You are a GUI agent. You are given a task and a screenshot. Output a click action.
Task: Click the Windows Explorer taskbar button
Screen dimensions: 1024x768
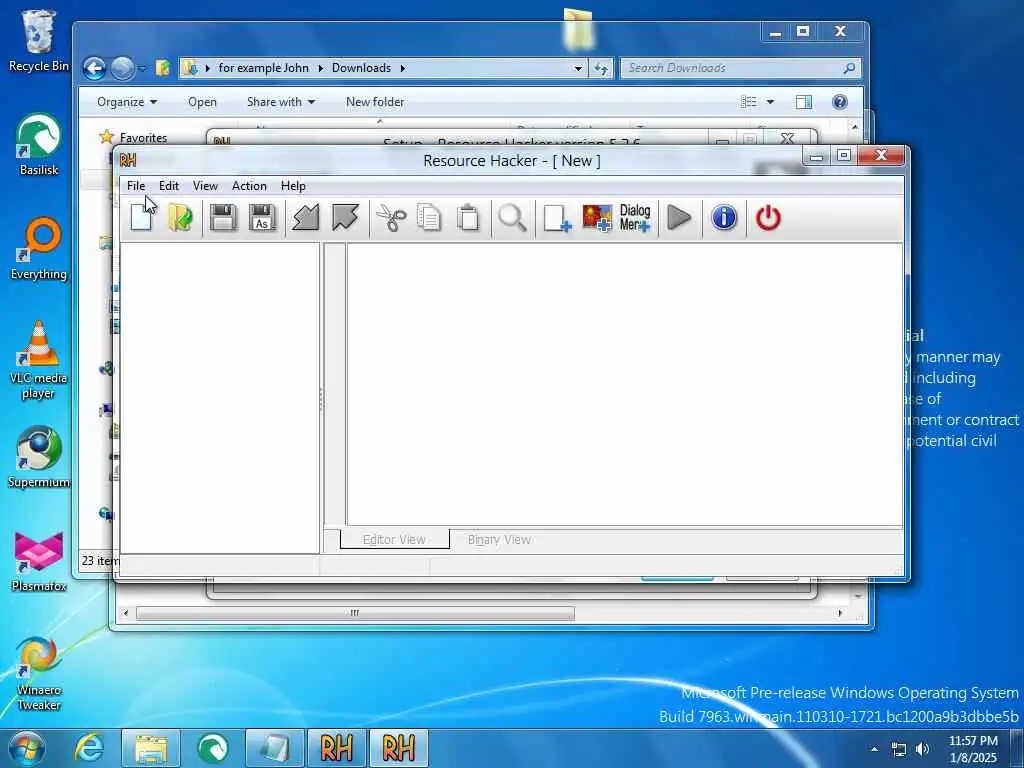[151, 748]
